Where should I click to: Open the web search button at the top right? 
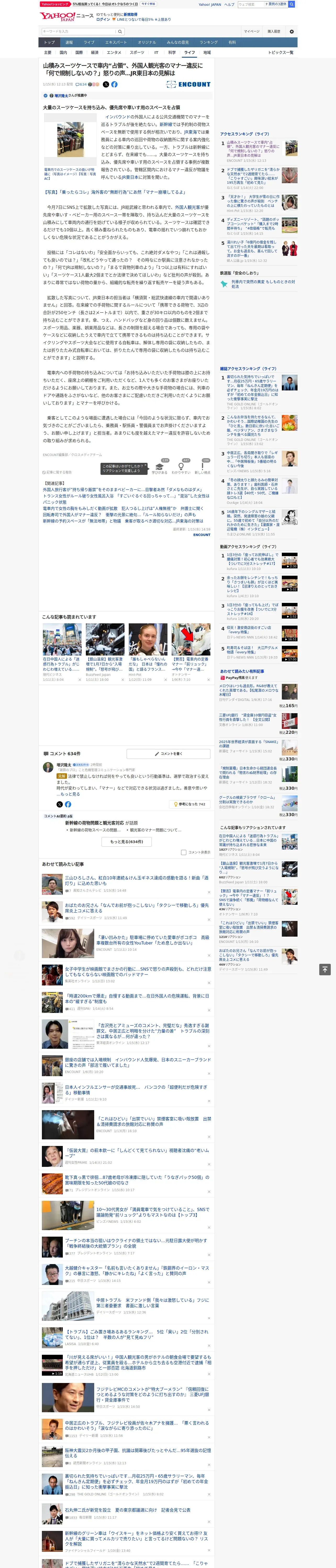click(292, 4)
